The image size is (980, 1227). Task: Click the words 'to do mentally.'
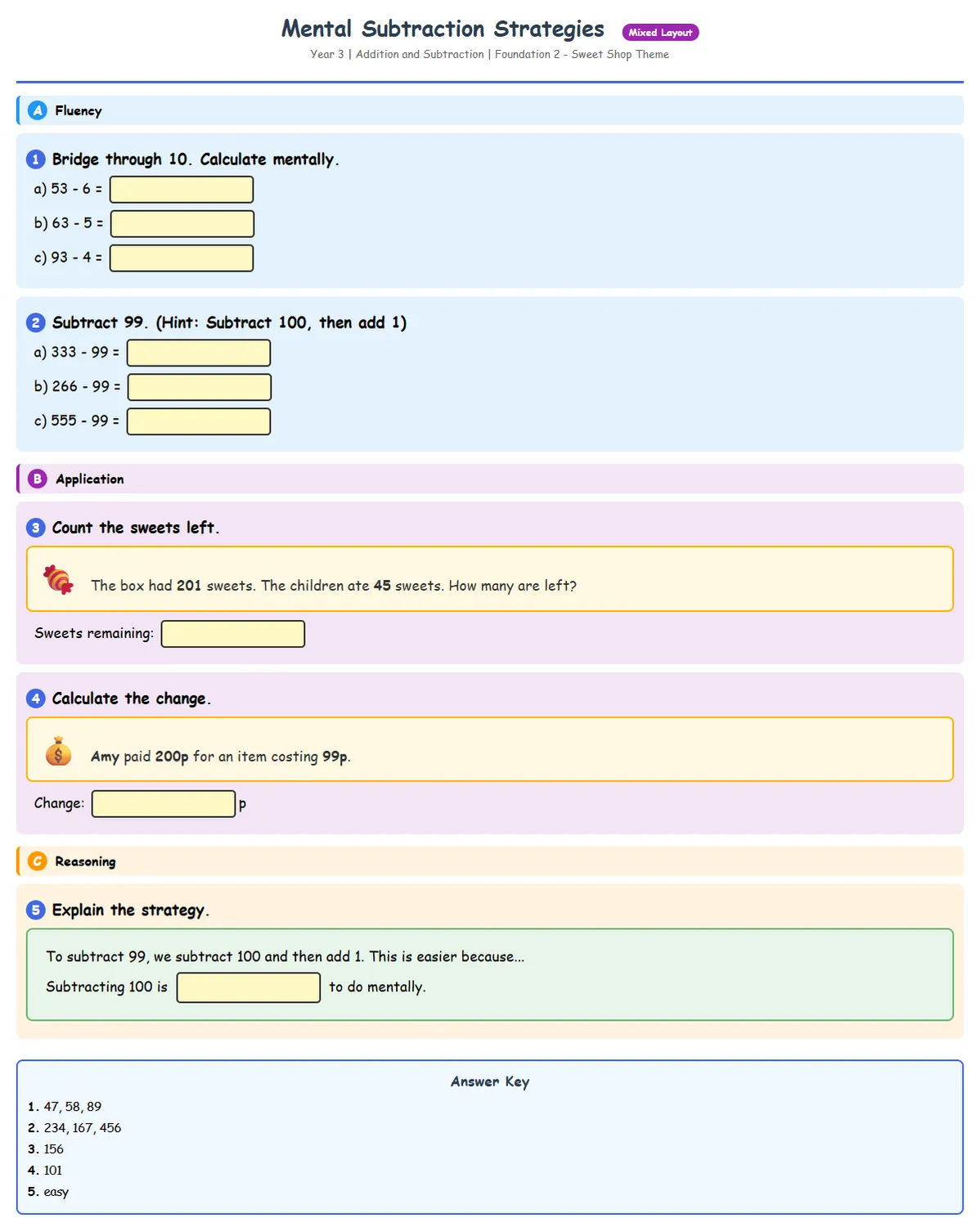(377, 987)
